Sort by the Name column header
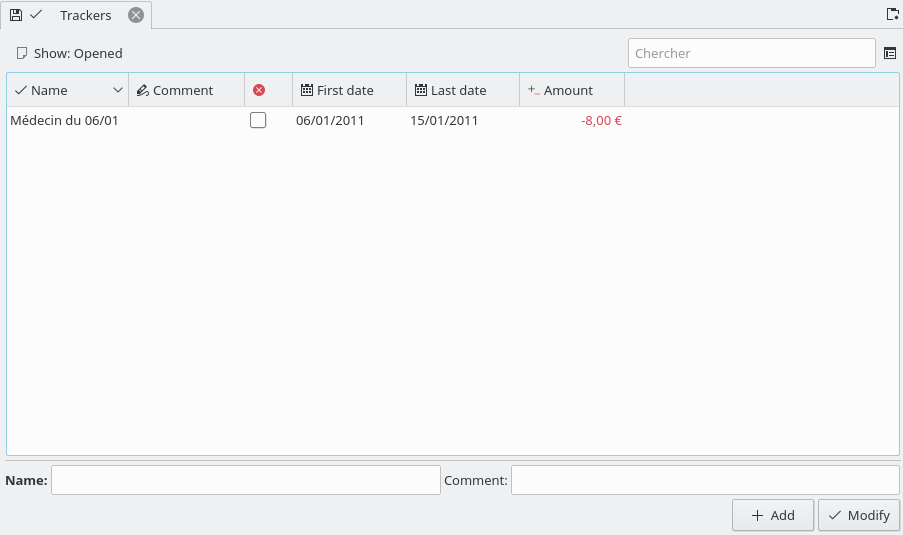The image size is (903, 535). (x=67, y=90)
